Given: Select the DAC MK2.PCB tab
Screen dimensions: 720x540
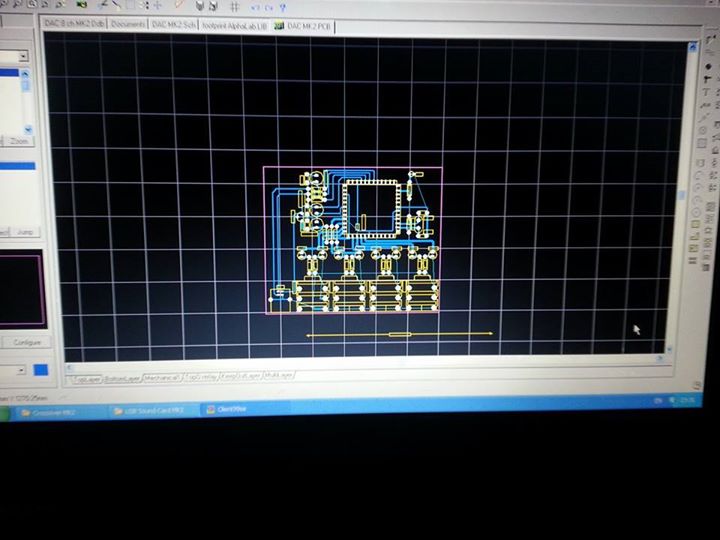Looking at the screenshot, I should 304,27.
